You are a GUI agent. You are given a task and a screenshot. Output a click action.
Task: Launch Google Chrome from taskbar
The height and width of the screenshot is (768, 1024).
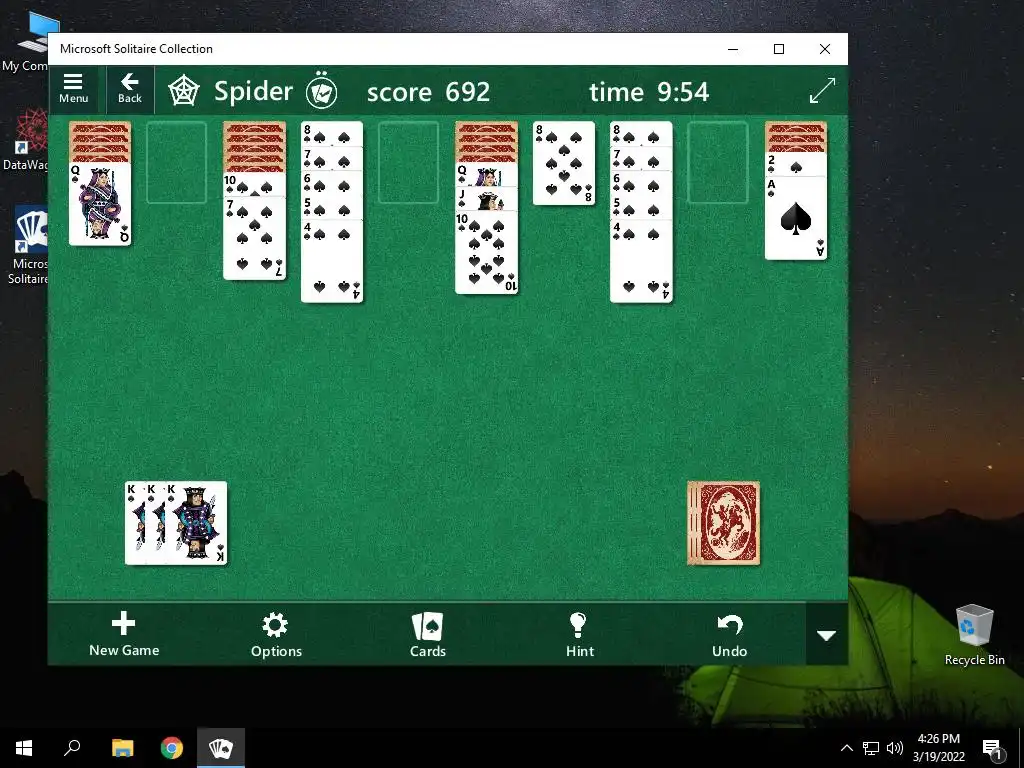[172, 748]
